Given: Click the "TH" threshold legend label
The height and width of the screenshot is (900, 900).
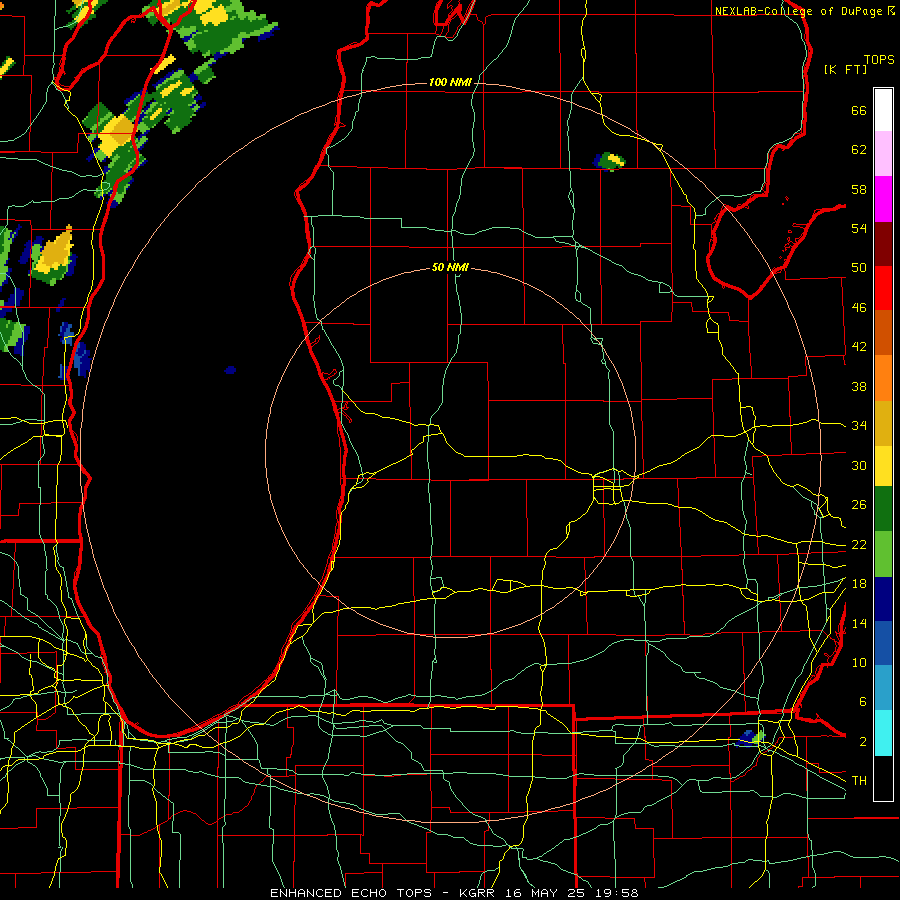Looking at the screenshot, I should [859, 781].
